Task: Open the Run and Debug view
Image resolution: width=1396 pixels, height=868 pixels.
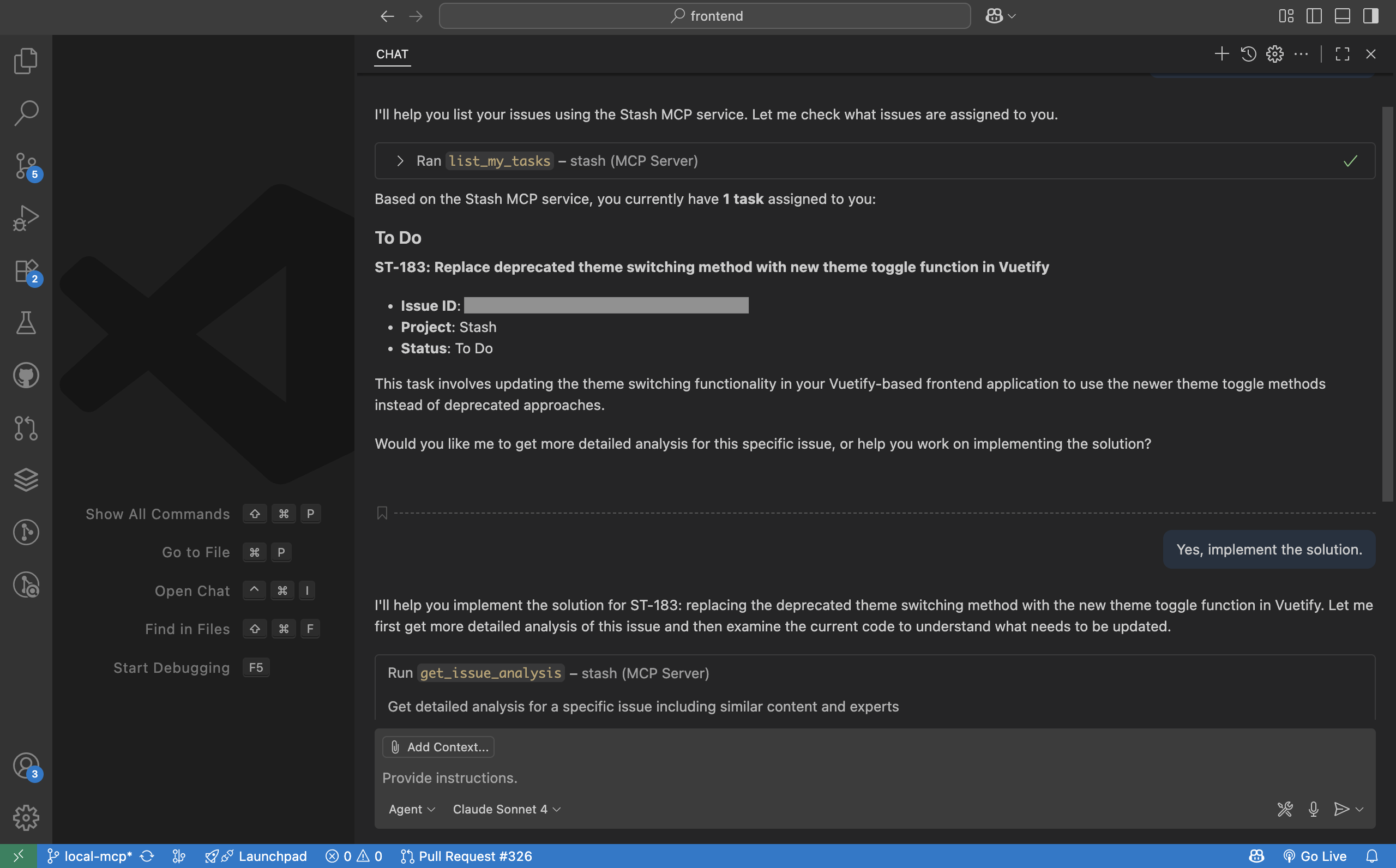Action: (x=26, y=218)
